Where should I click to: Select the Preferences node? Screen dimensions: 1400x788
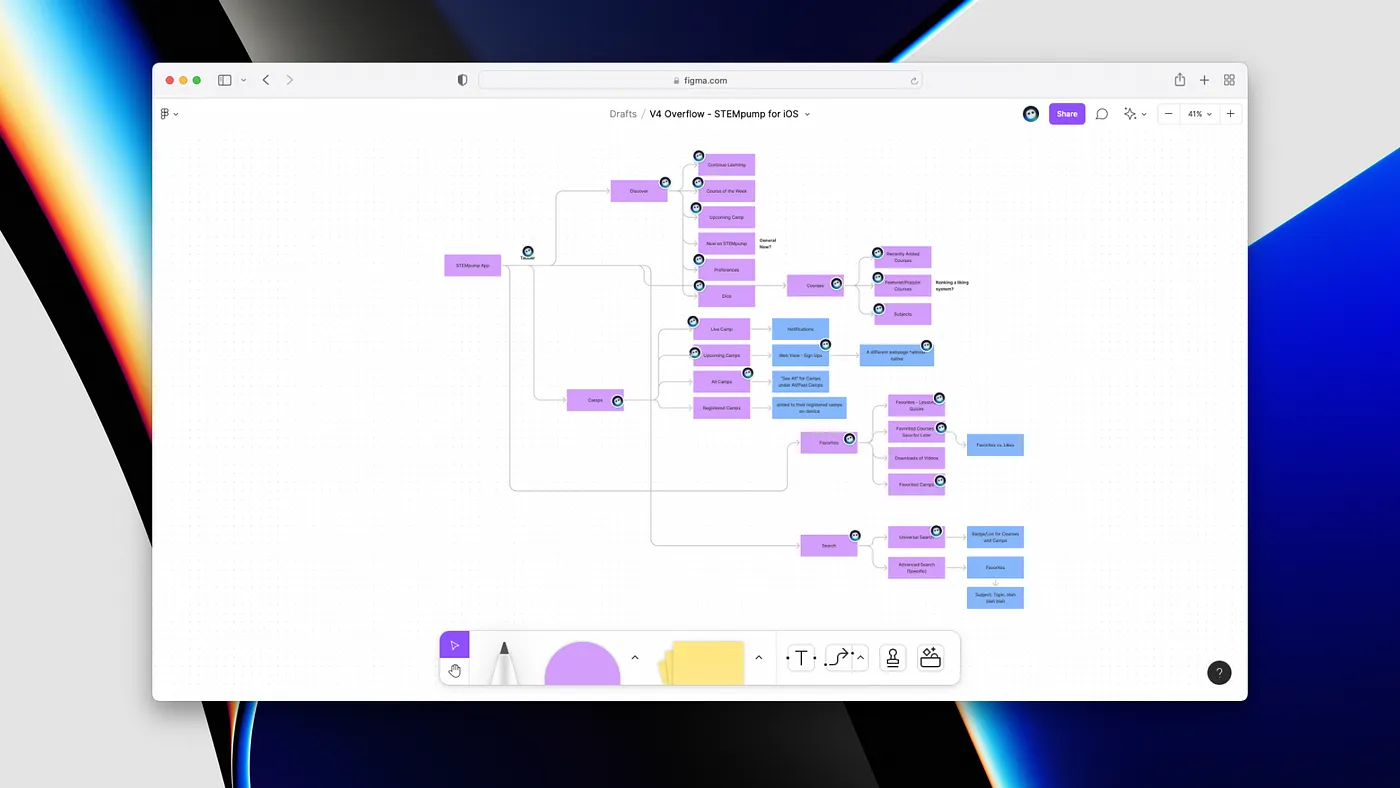coord(726,270)
